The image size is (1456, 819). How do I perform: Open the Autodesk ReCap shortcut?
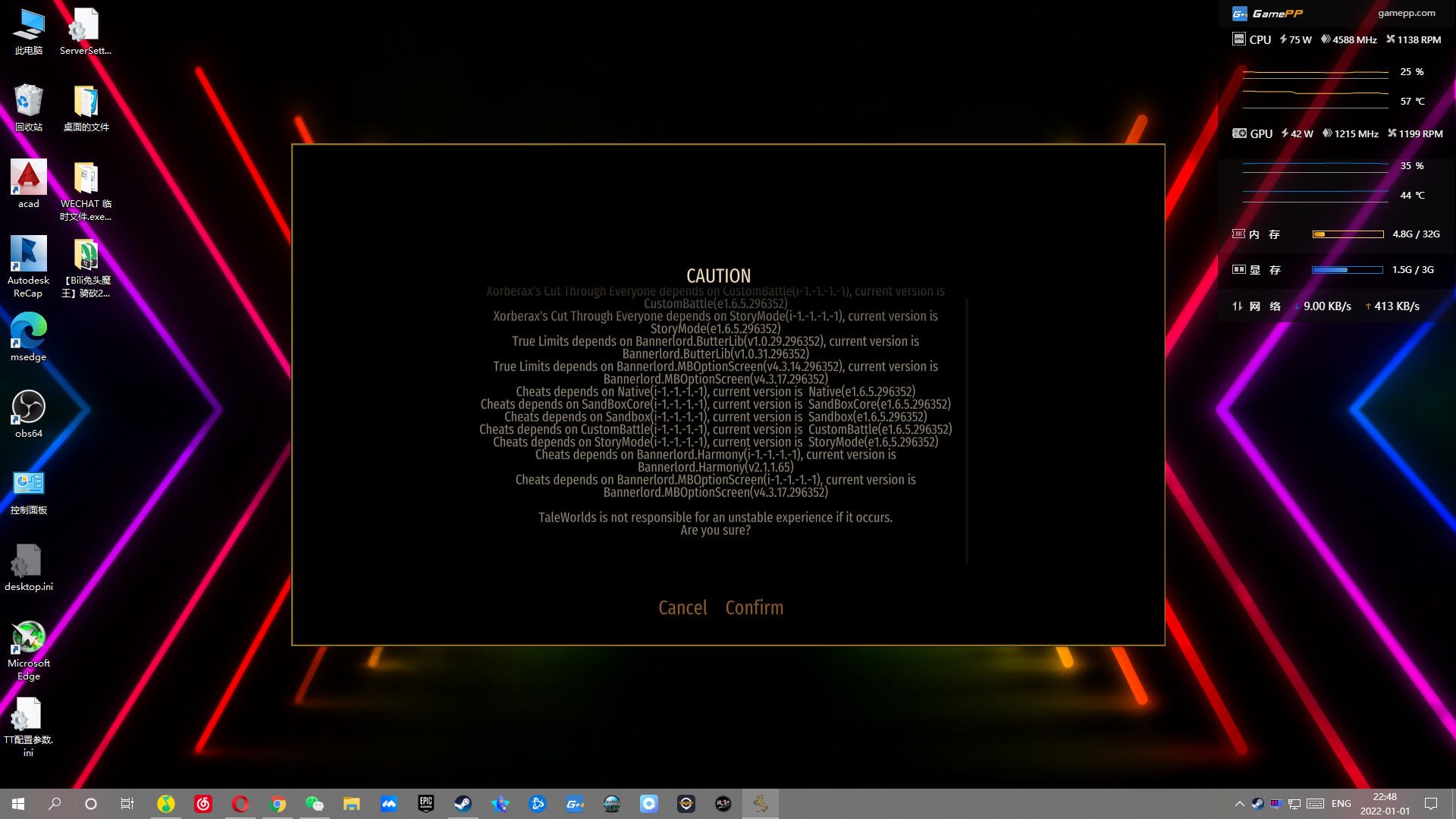tap(29, 267)
